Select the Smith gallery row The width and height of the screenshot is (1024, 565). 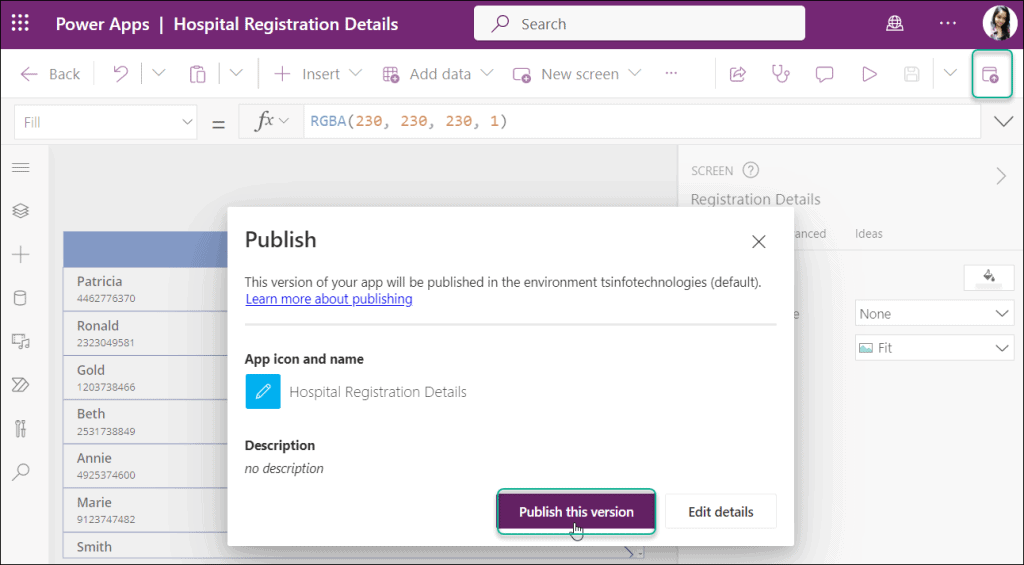(x=146, y=546)
